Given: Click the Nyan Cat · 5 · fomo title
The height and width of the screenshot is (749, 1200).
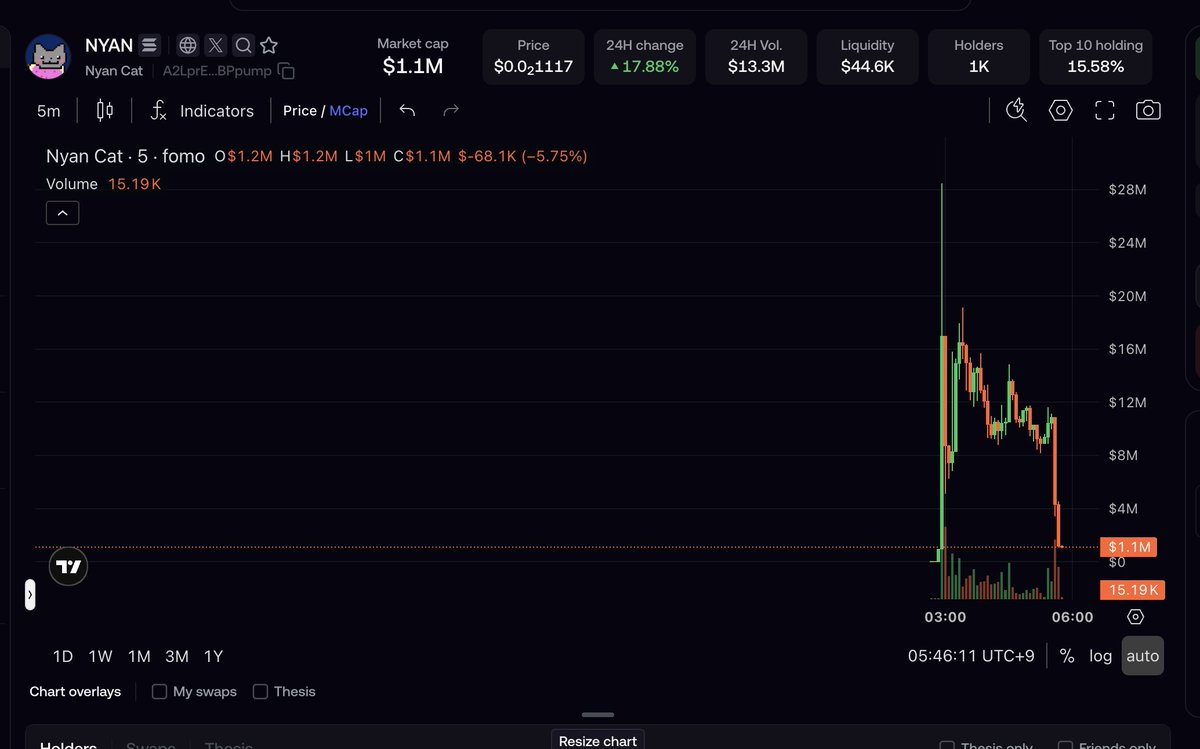Looking at the screenshot, I should [x=125, y=156].
